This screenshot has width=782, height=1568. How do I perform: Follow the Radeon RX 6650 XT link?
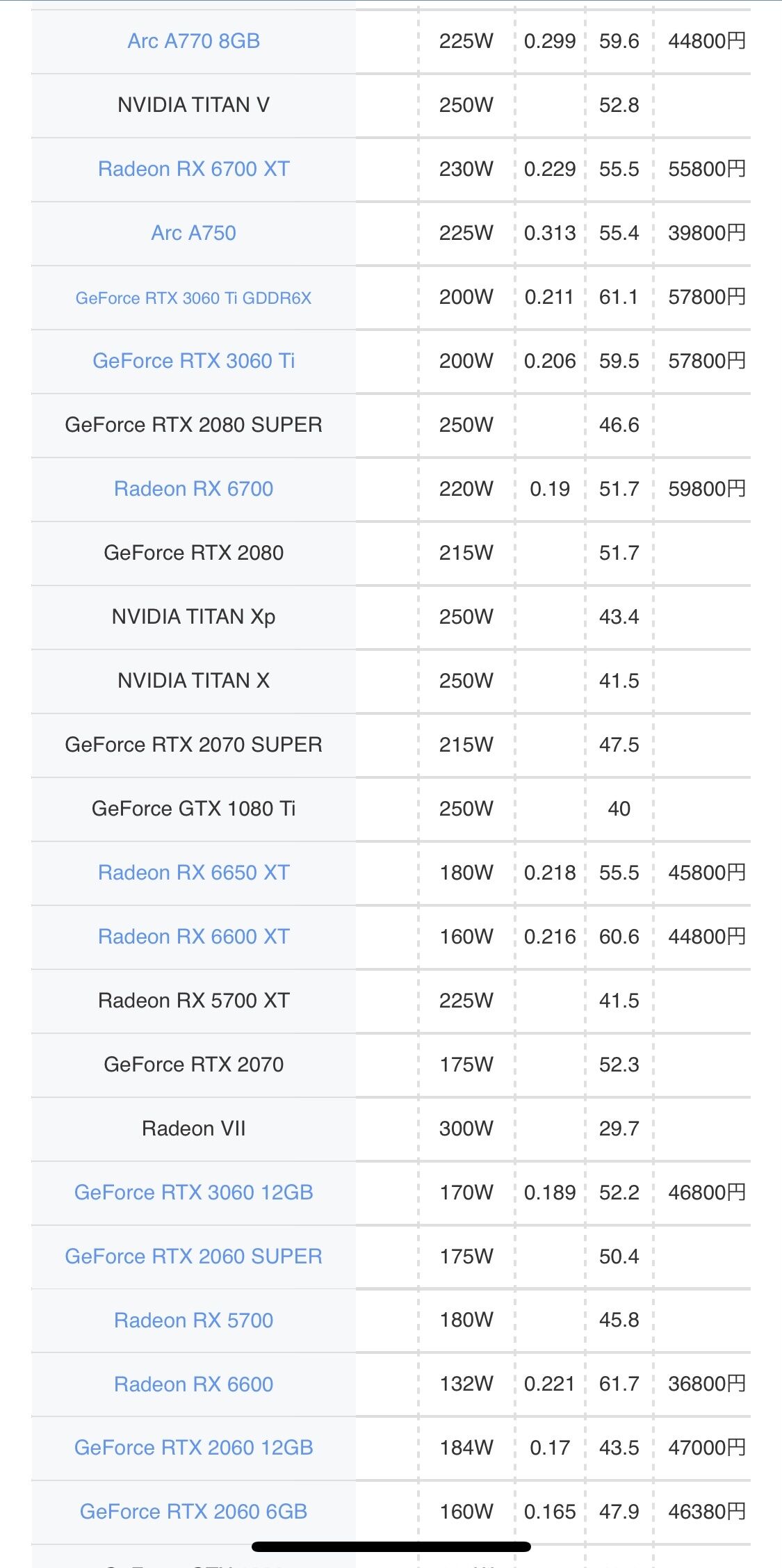(x=193, y=873)
